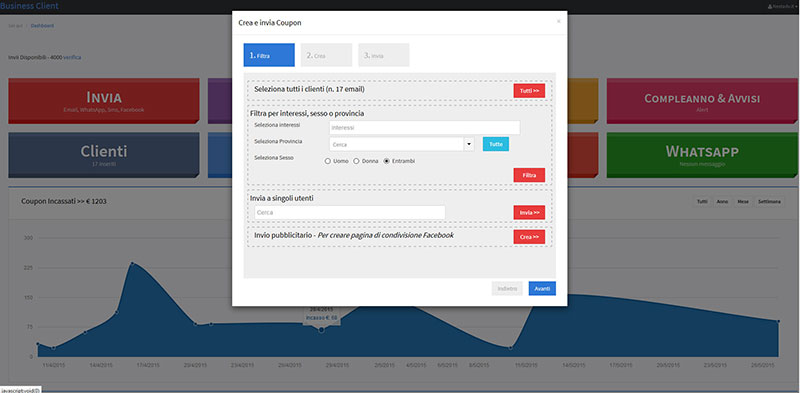The height and width of the screenshot is (393, 800).
Task: Select step 1 Filtra tab
Action: coord(269,55)
